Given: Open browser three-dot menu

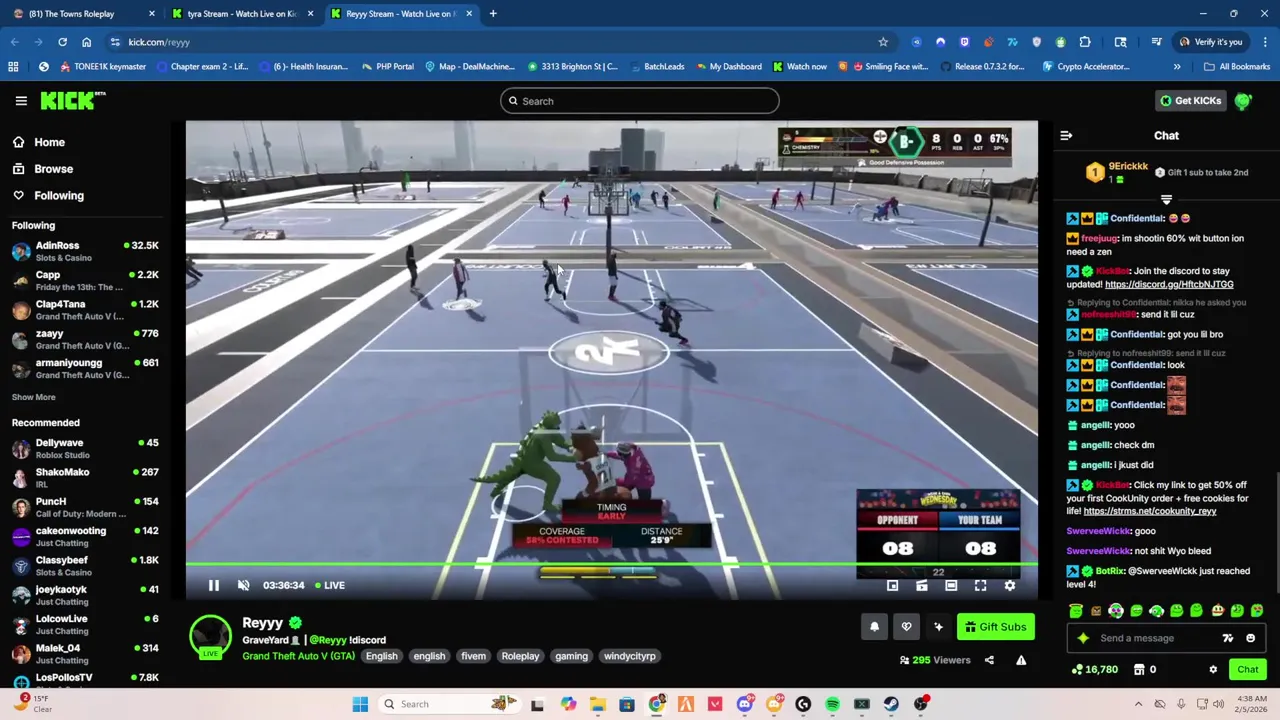Looking at the screenshot, I should point(1265,42).
